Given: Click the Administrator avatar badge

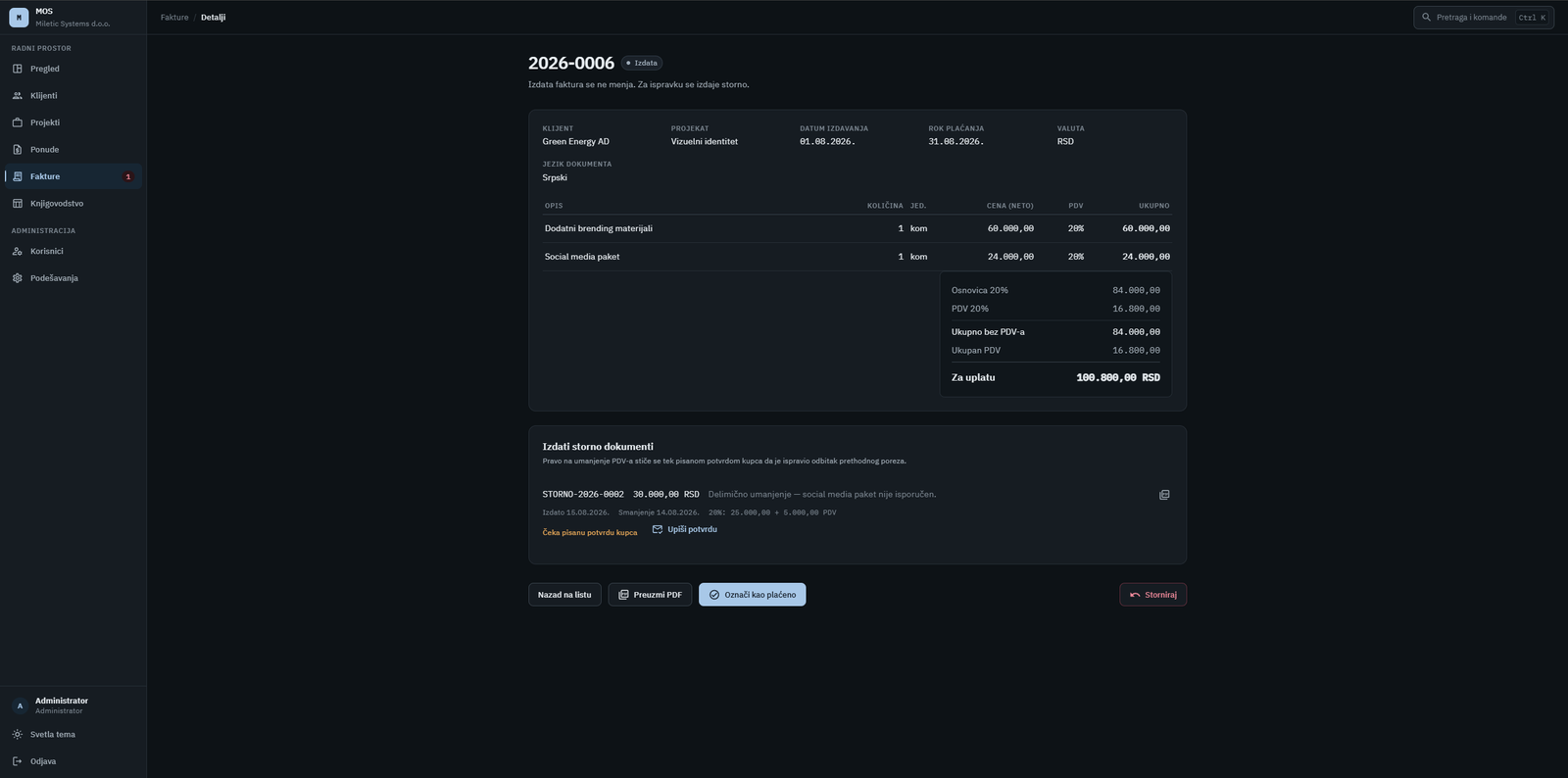Looking at the screenshot, I should click(x=20, y=705).
